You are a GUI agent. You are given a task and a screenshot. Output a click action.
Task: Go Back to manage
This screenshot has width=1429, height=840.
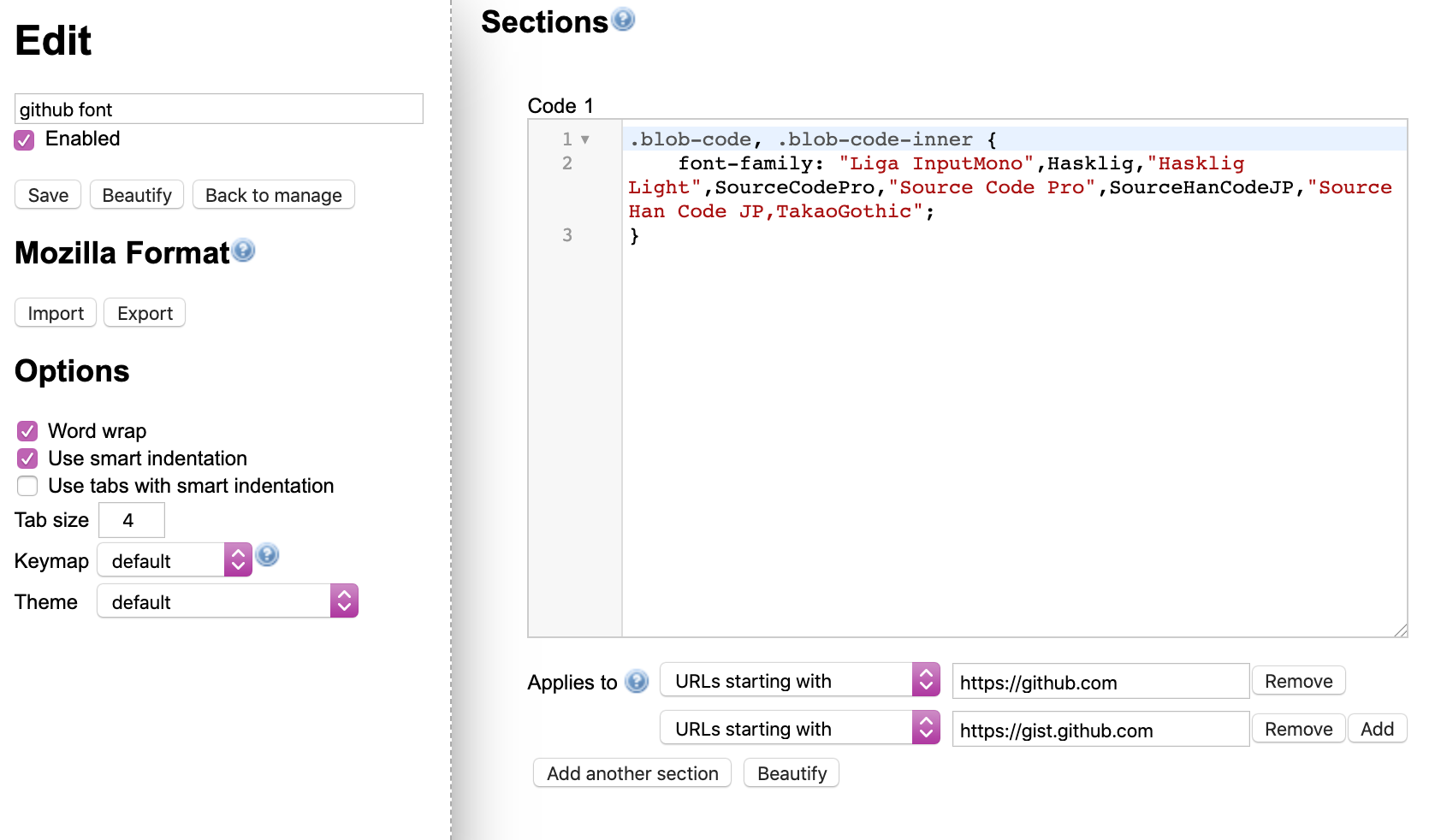(x=274, y=195)
